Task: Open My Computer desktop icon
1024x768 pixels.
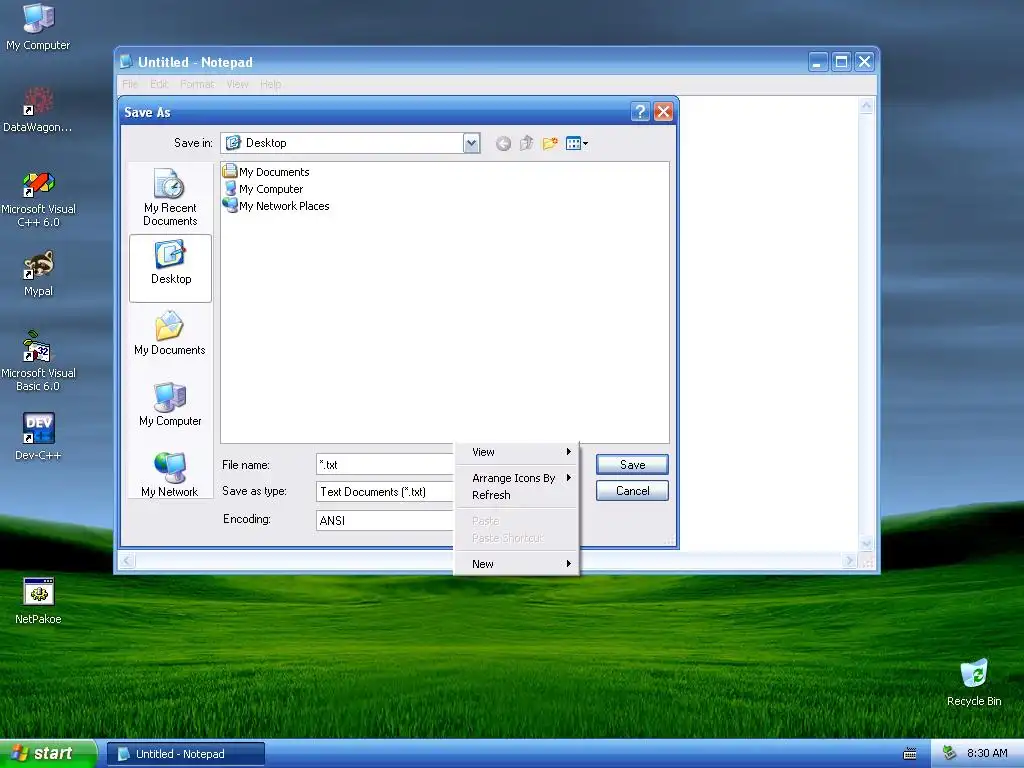Action: click(x=38, y=26)
